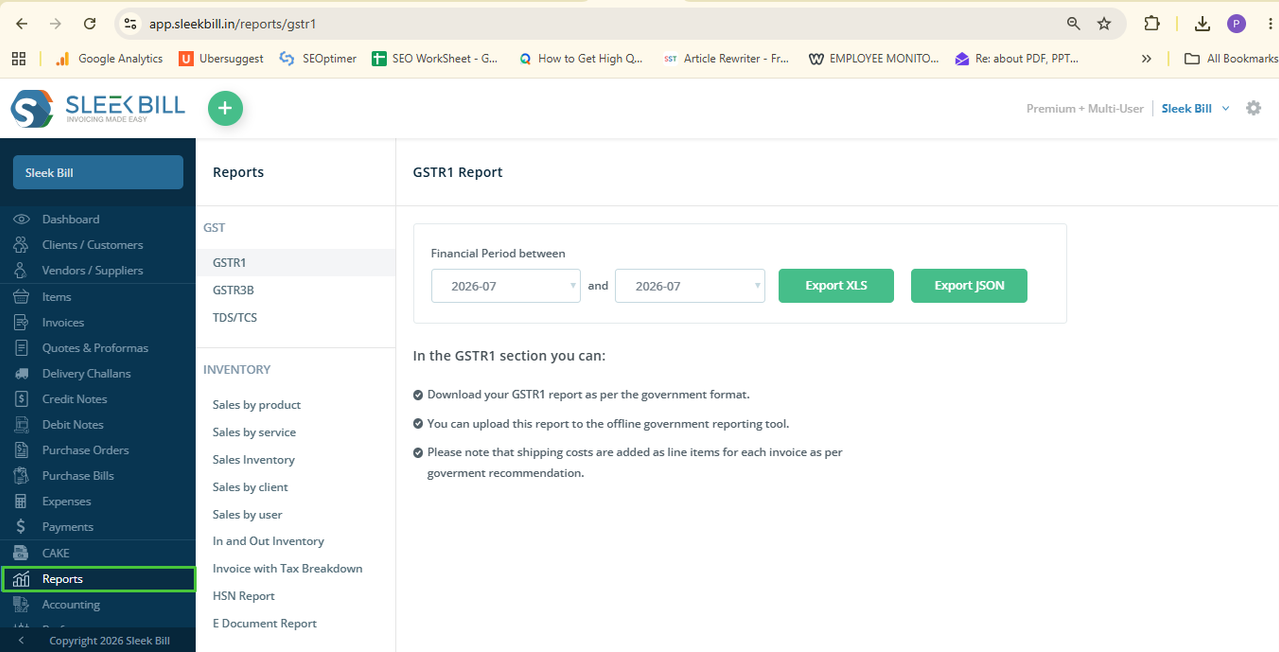Click the Dashboard eye icon in sidebar

[x=21, y=219]
